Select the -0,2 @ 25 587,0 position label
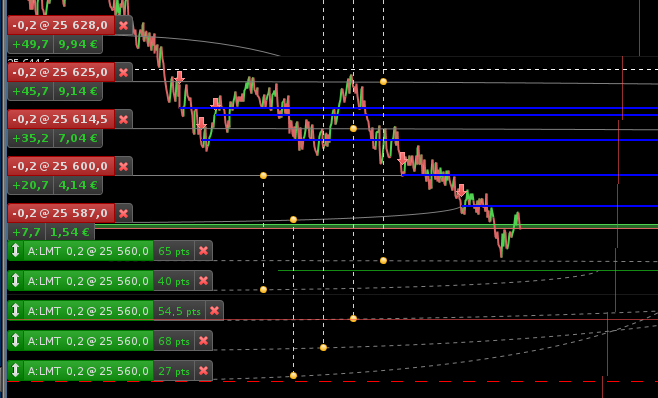Viewport: 658px width, 398px height. click(61, 214)
